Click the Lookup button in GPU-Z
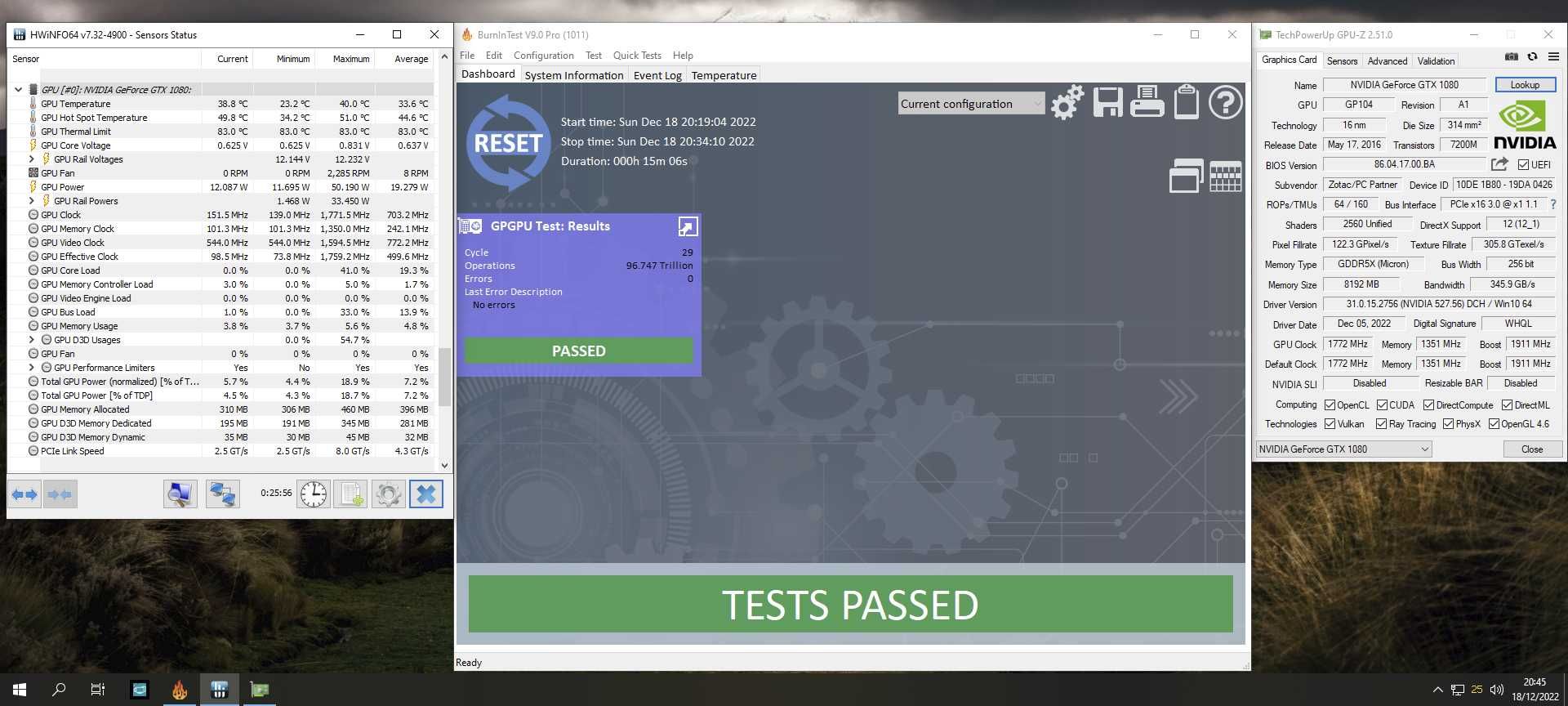1568x706 pixels. point(1525,85)
